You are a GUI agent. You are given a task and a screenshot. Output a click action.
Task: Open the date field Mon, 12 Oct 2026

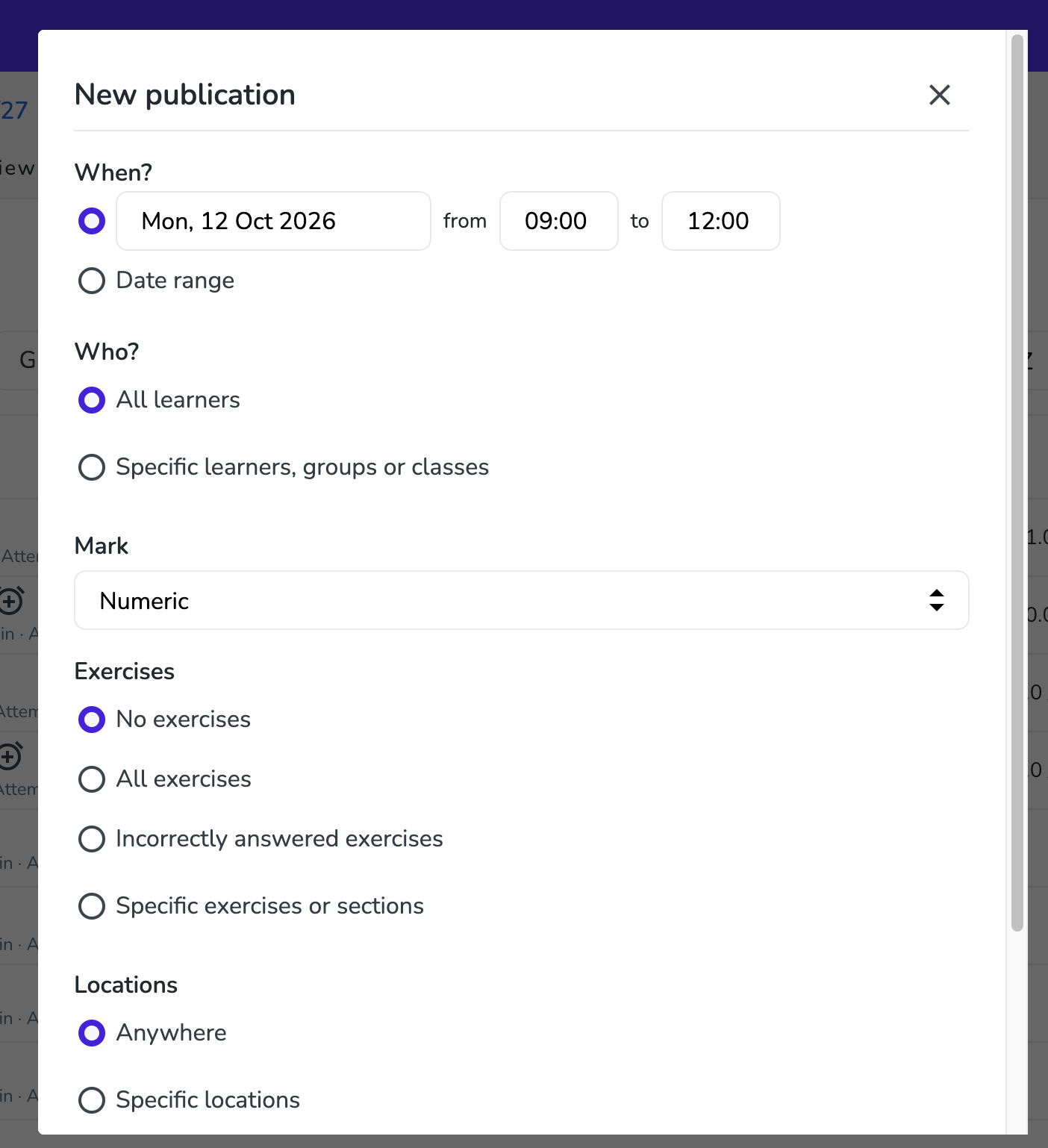pyautogui.click(x=273, y=221)
